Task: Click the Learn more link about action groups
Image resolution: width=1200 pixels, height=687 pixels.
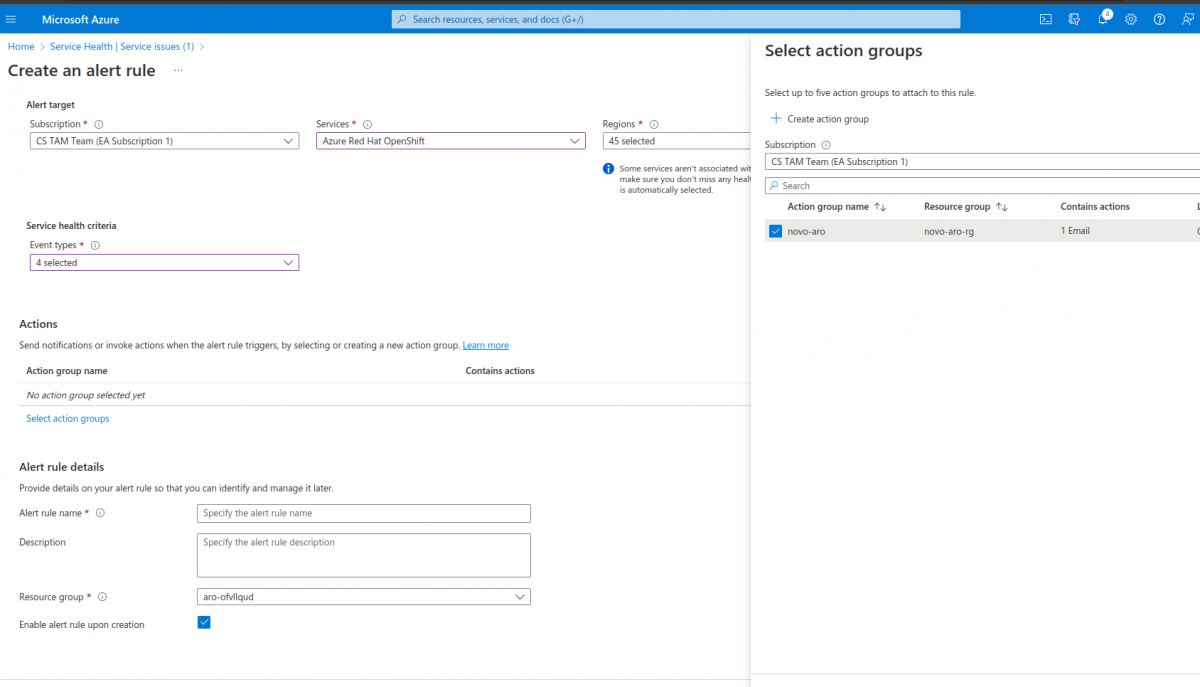Action: coord(486,344)
